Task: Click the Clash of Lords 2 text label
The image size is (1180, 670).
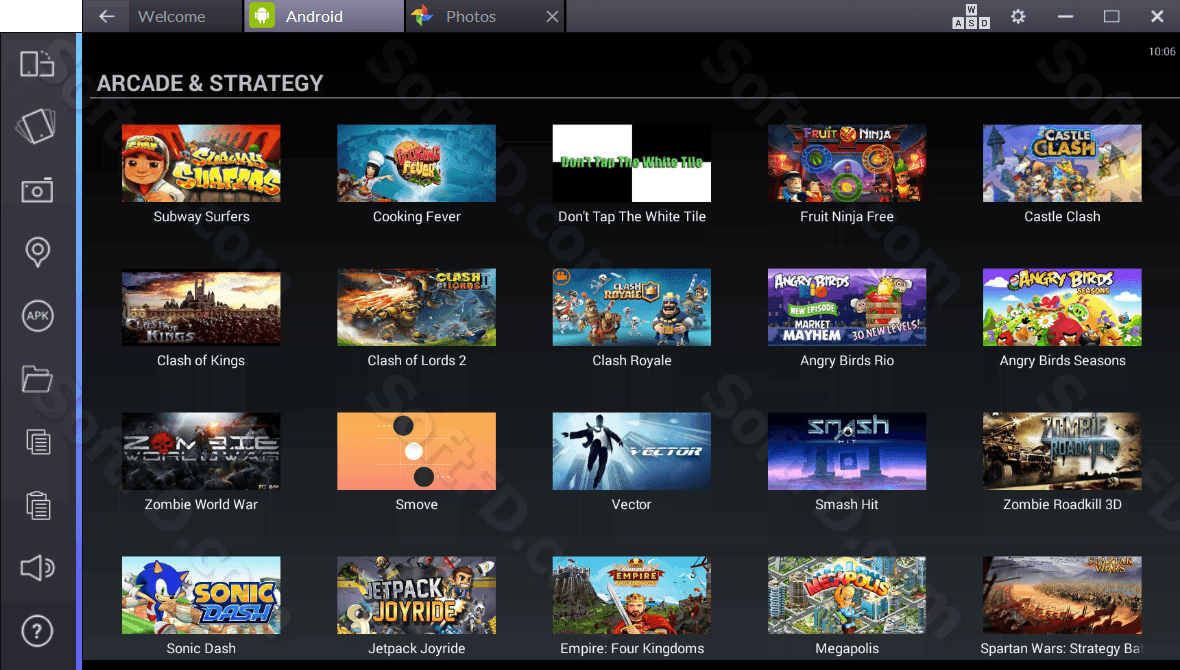Action: [x=416, y=361]
